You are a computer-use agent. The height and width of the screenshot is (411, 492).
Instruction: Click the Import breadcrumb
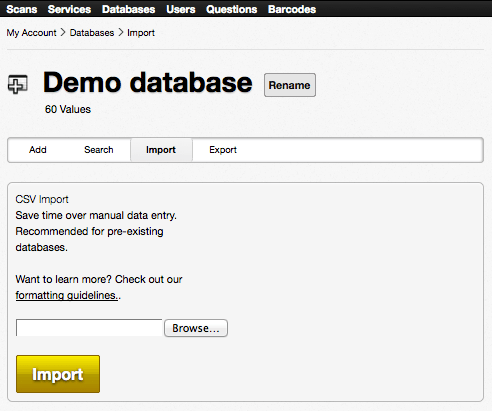click(x=141, y=33)
